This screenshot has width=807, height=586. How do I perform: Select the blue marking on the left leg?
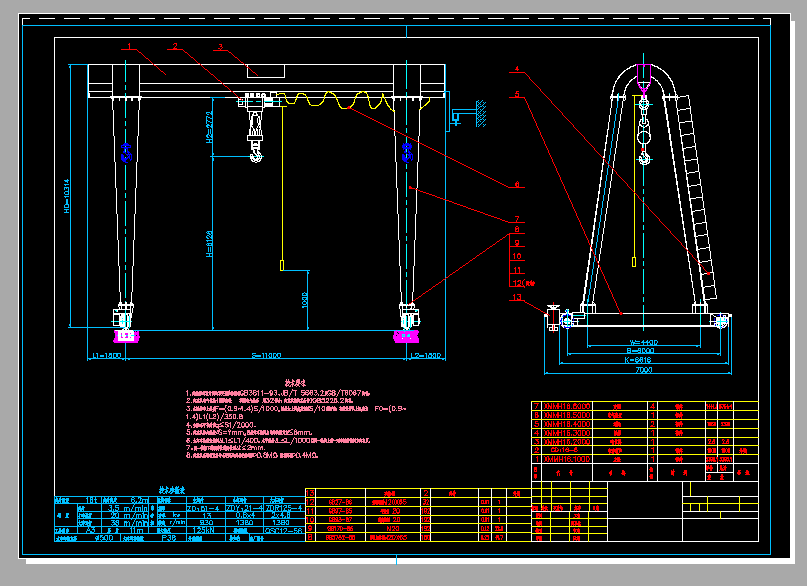point(126,153)
